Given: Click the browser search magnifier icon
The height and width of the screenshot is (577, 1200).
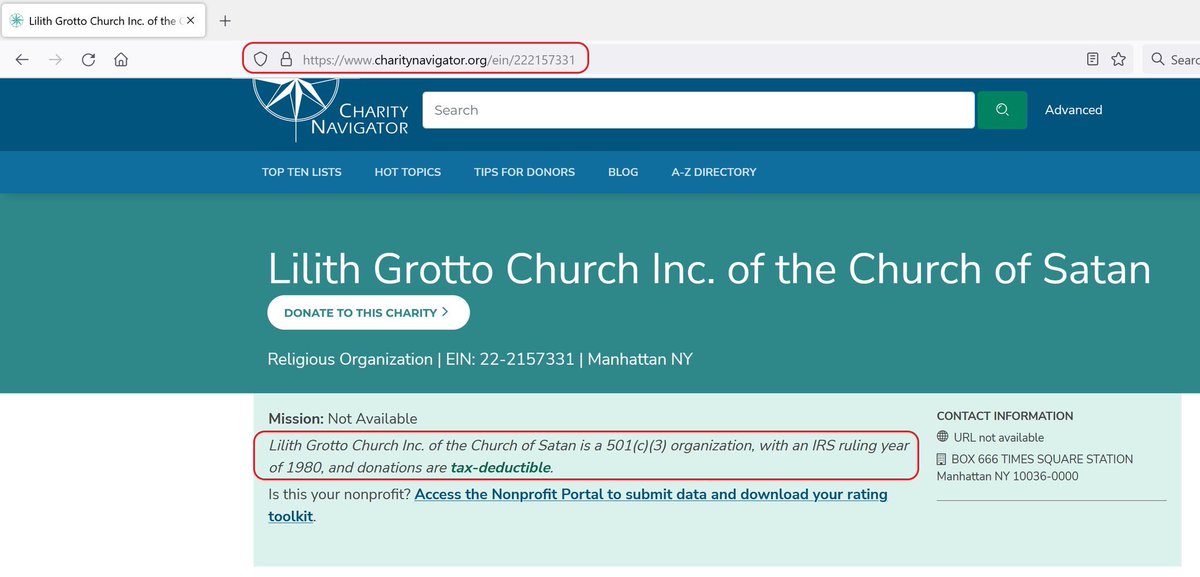Looking at the screenshot, I should 1158,60.
